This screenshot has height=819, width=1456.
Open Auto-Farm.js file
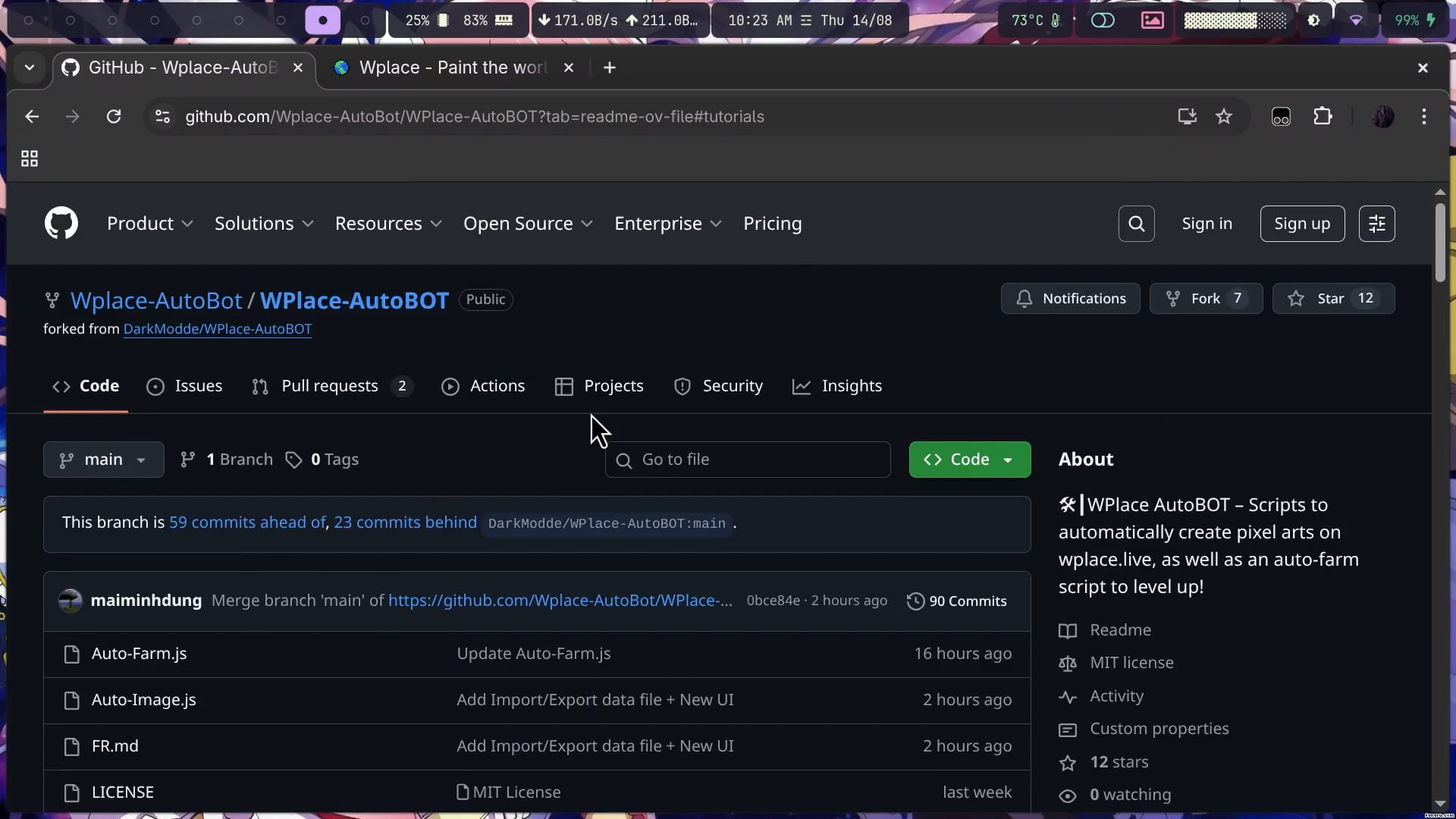(139, 654)
